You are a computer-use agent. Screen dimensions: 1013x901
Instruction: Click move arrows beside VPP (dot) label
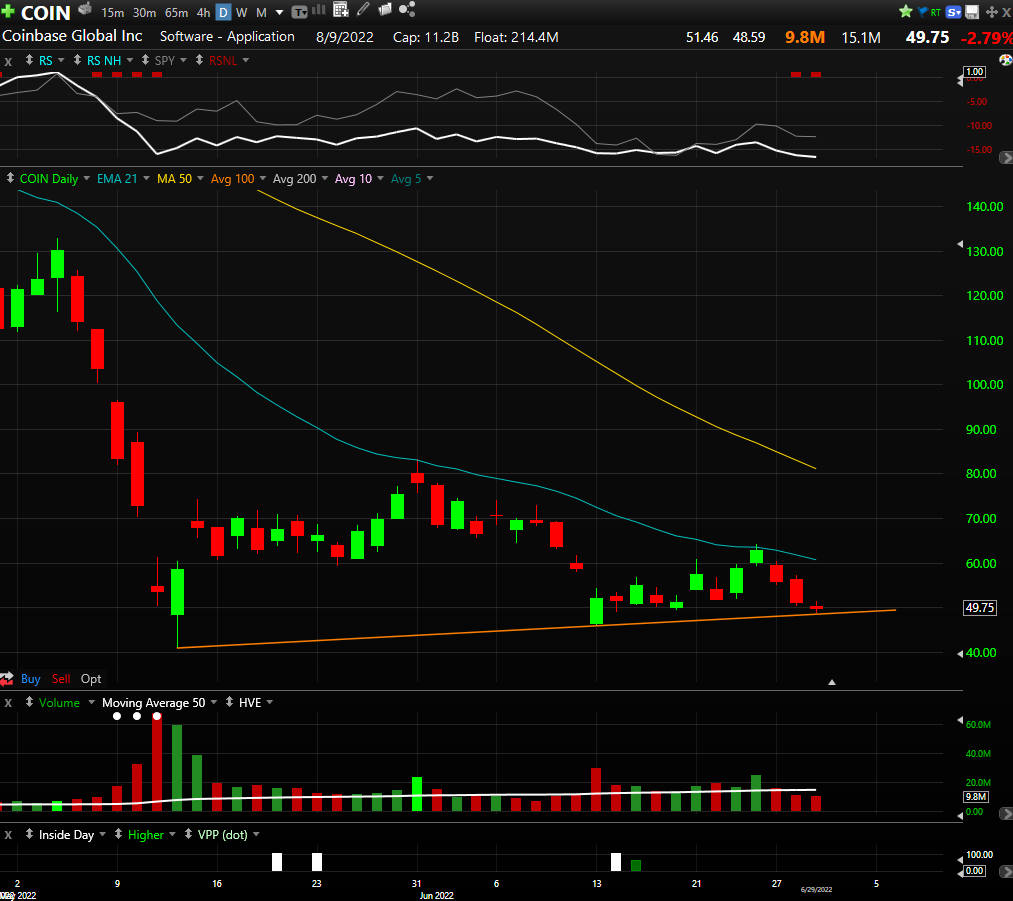188,834
